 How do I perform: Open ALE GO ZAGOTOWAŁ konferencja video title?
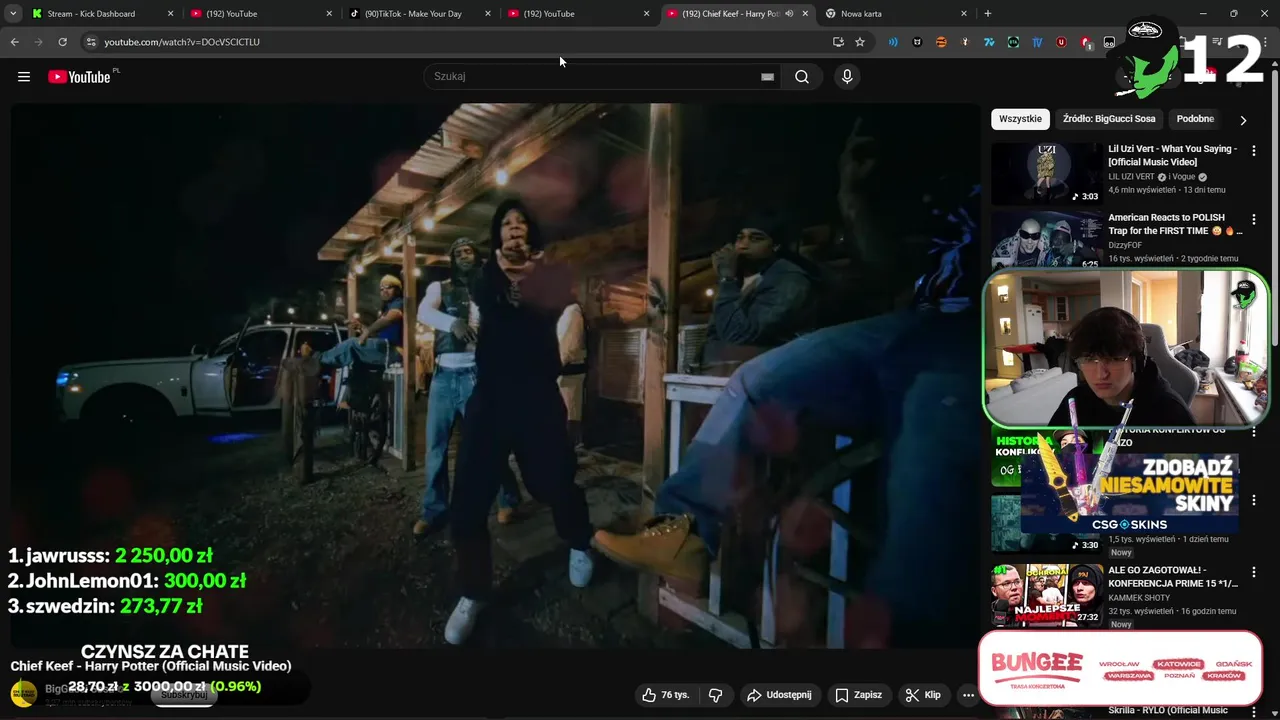point(1173,577)
